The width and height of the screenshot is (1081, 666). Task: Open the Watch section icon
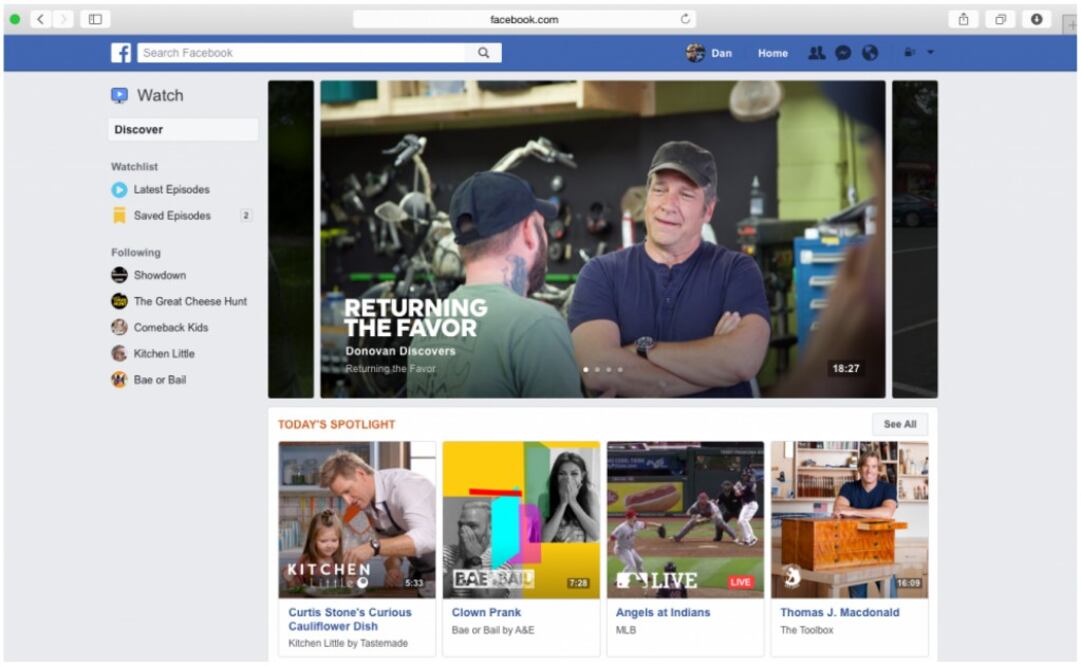119,95
